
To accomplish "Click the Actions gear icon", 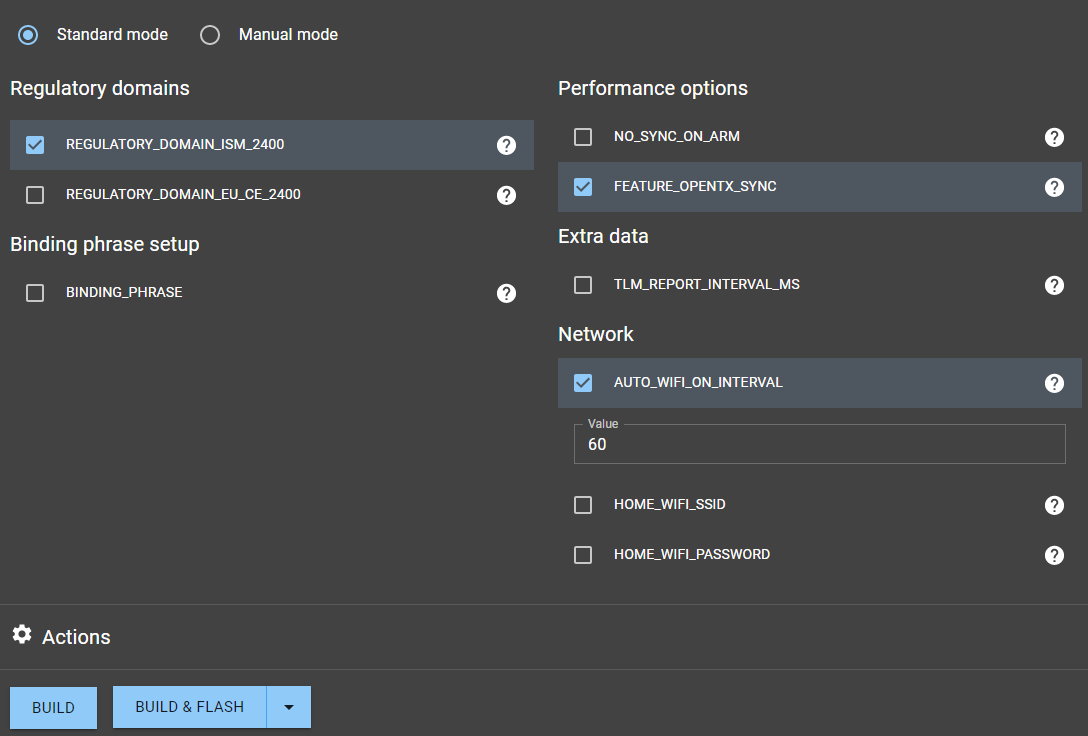I will pos(22,634).
